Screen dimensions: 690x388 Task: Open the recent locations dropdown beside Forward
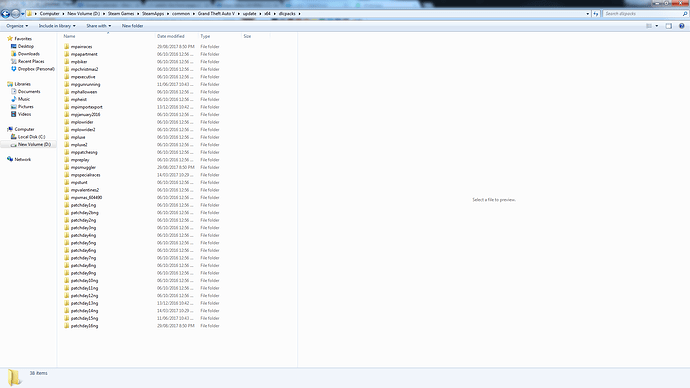(x=22, y=14)
